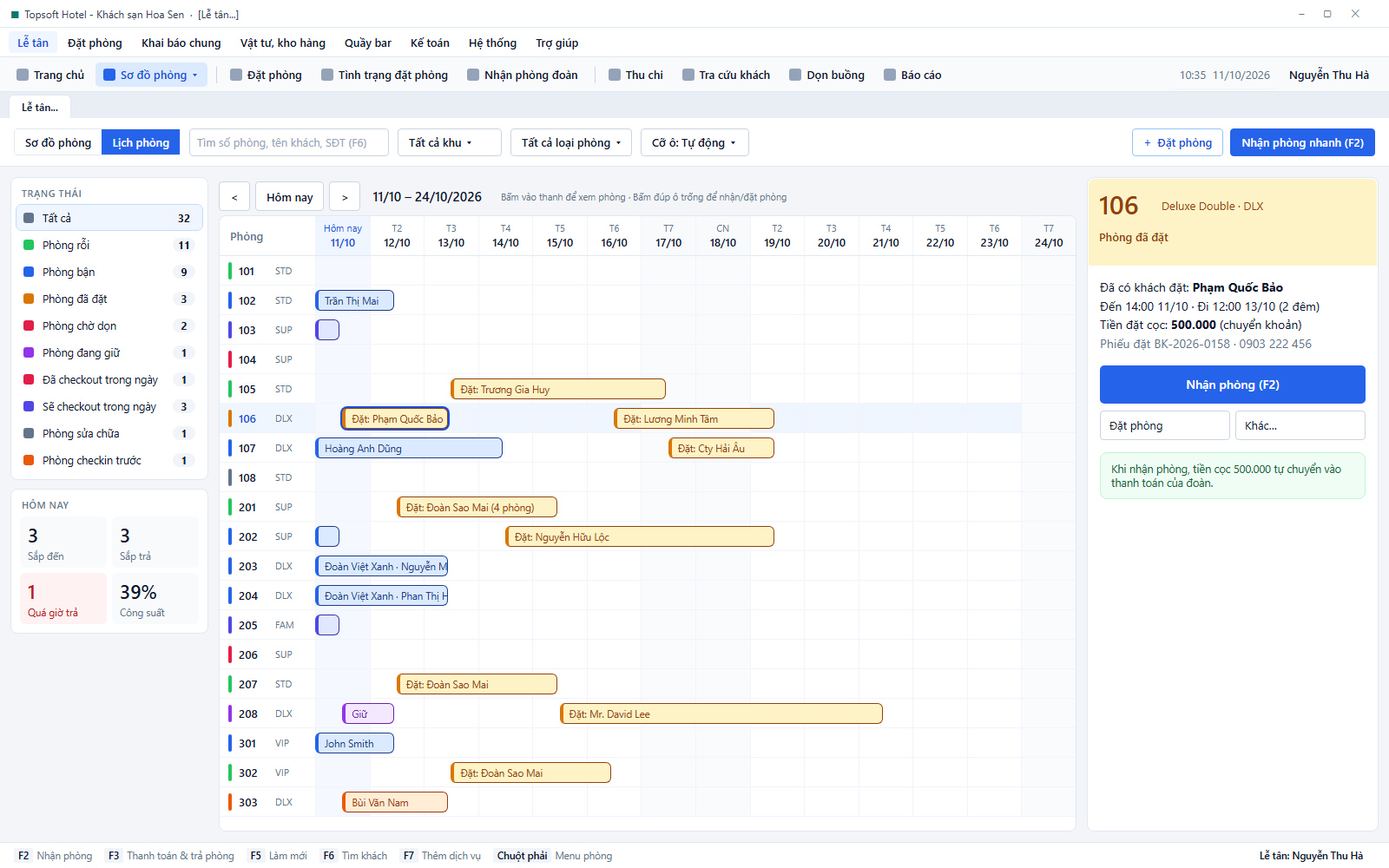
Task: Filter status by Phòng đang giữ
Action: point(109,352)
